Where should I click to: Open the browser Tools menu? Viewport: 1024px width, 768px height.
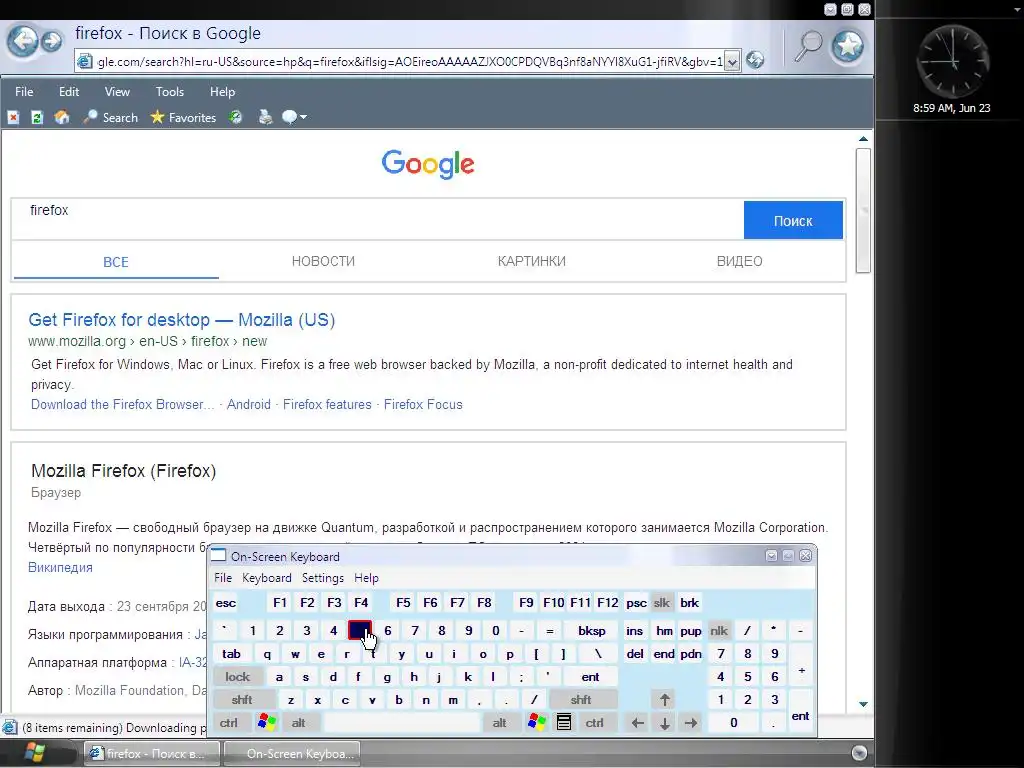(170, 92)
